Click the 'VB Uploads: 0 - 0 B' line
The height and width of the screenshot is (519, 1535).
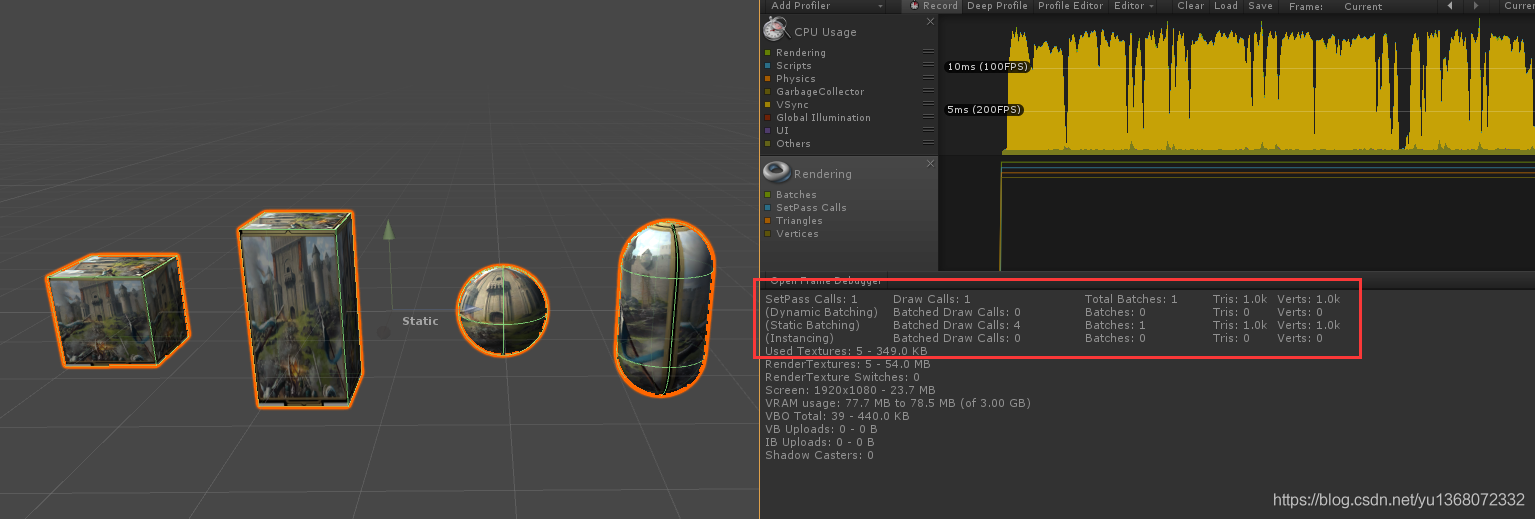pos(820,429)
